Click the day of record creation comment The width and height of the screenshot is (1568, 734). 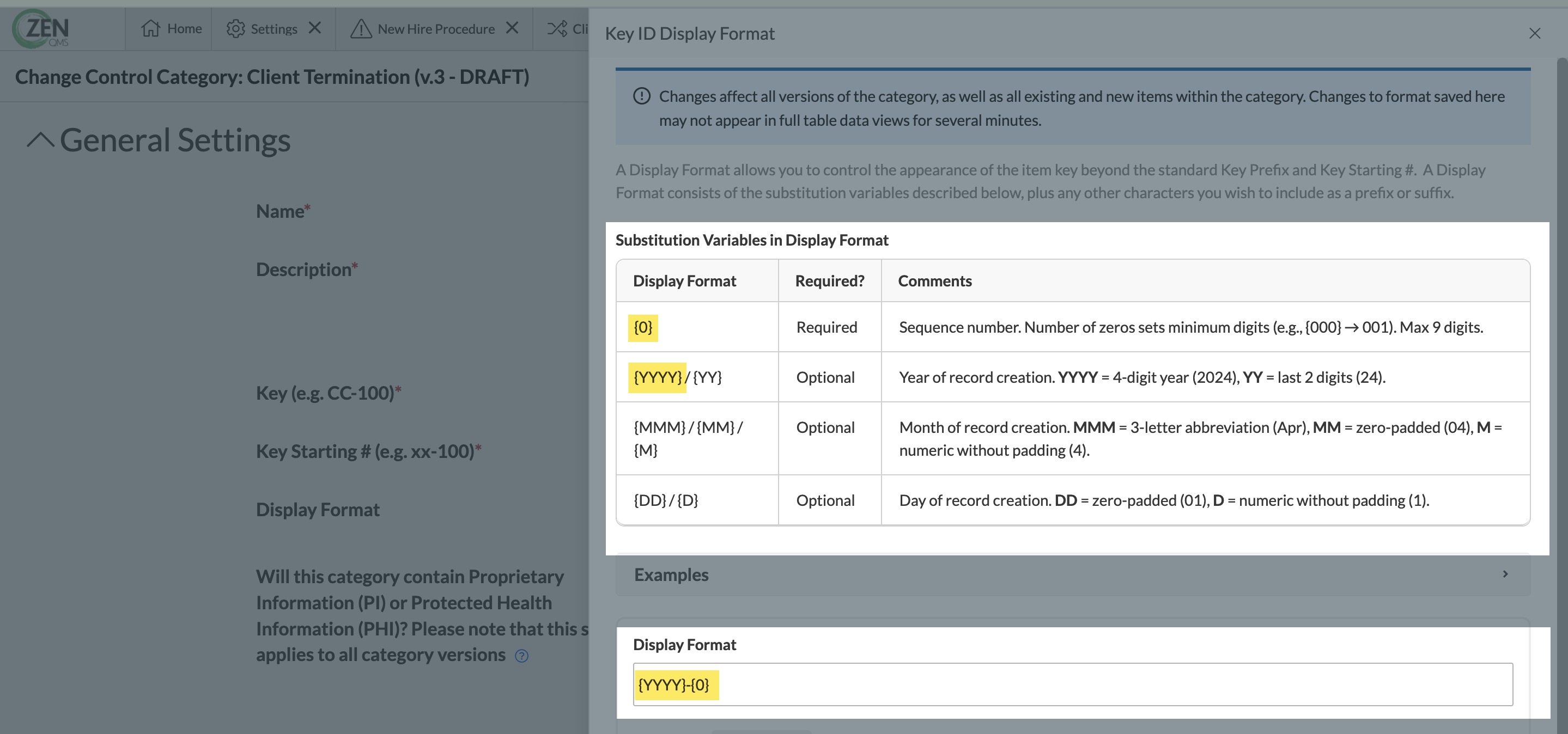(1164, 500)
